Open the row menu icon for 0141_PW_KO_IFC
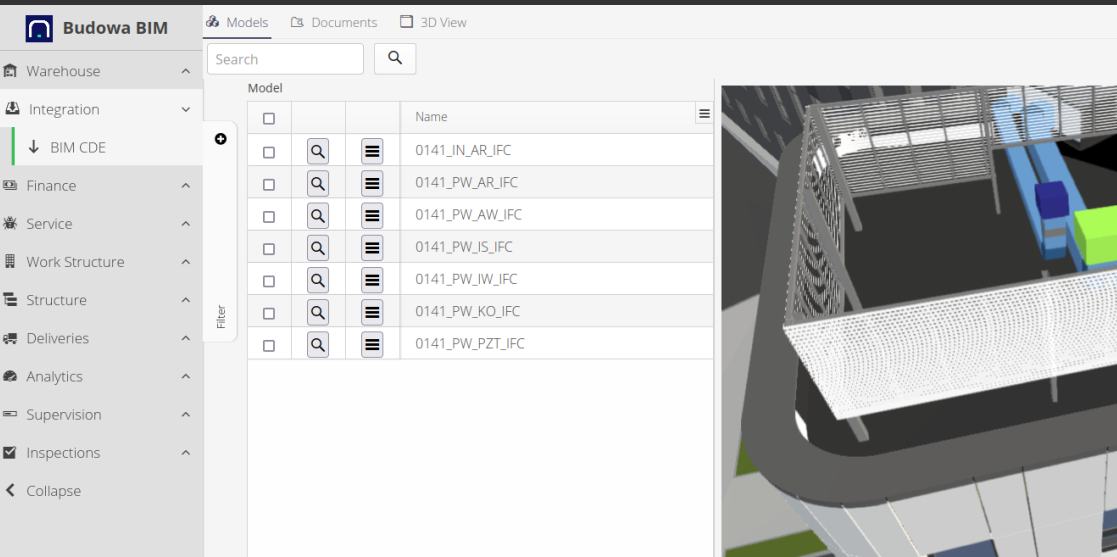This screenshot has height=557, width=1117. (372, 312)
